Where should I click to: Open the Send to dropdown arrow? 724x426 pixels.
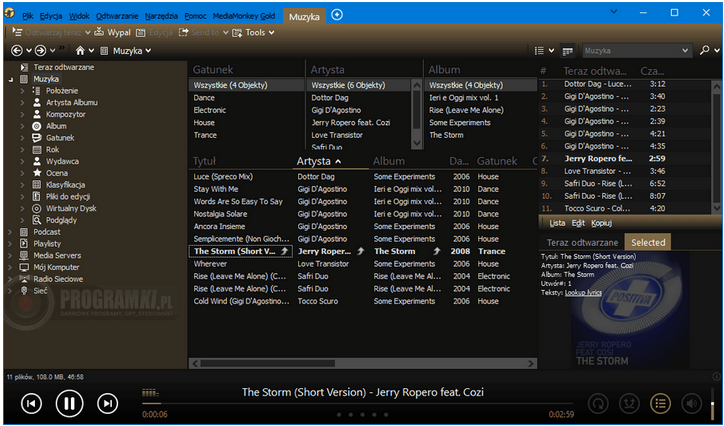[x=225, y=32]
